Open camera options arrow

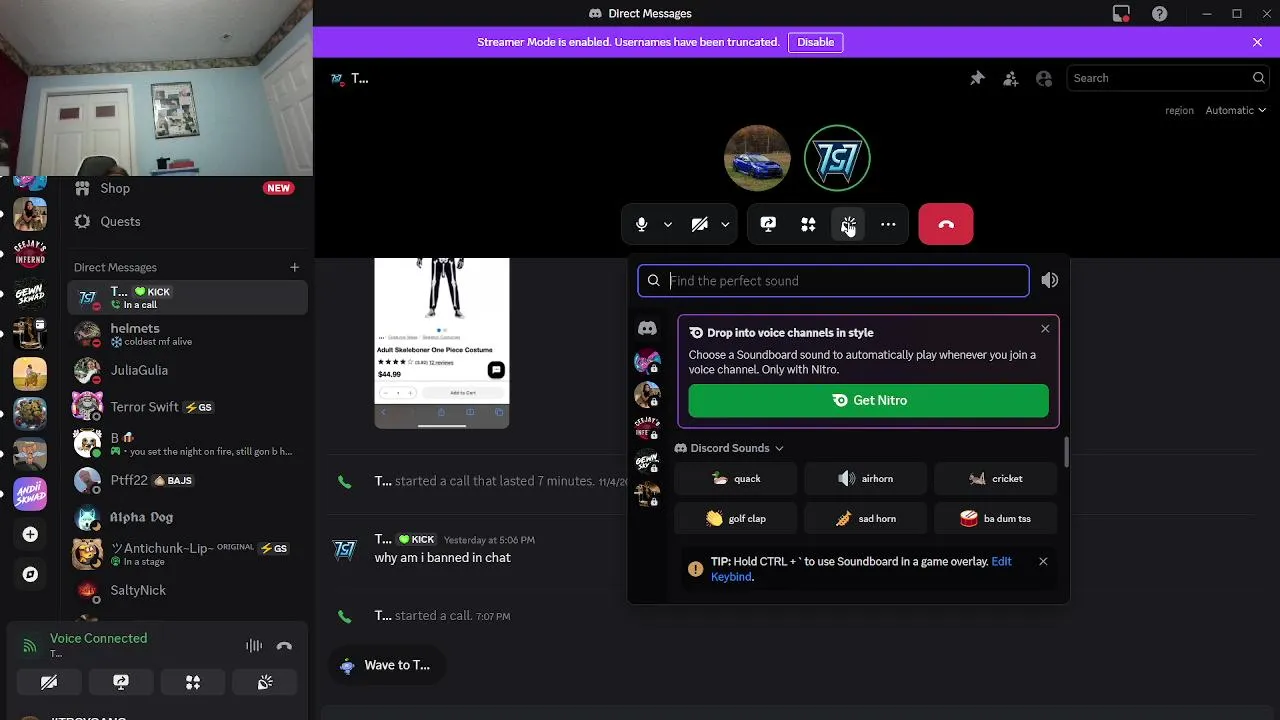(725, 225)
